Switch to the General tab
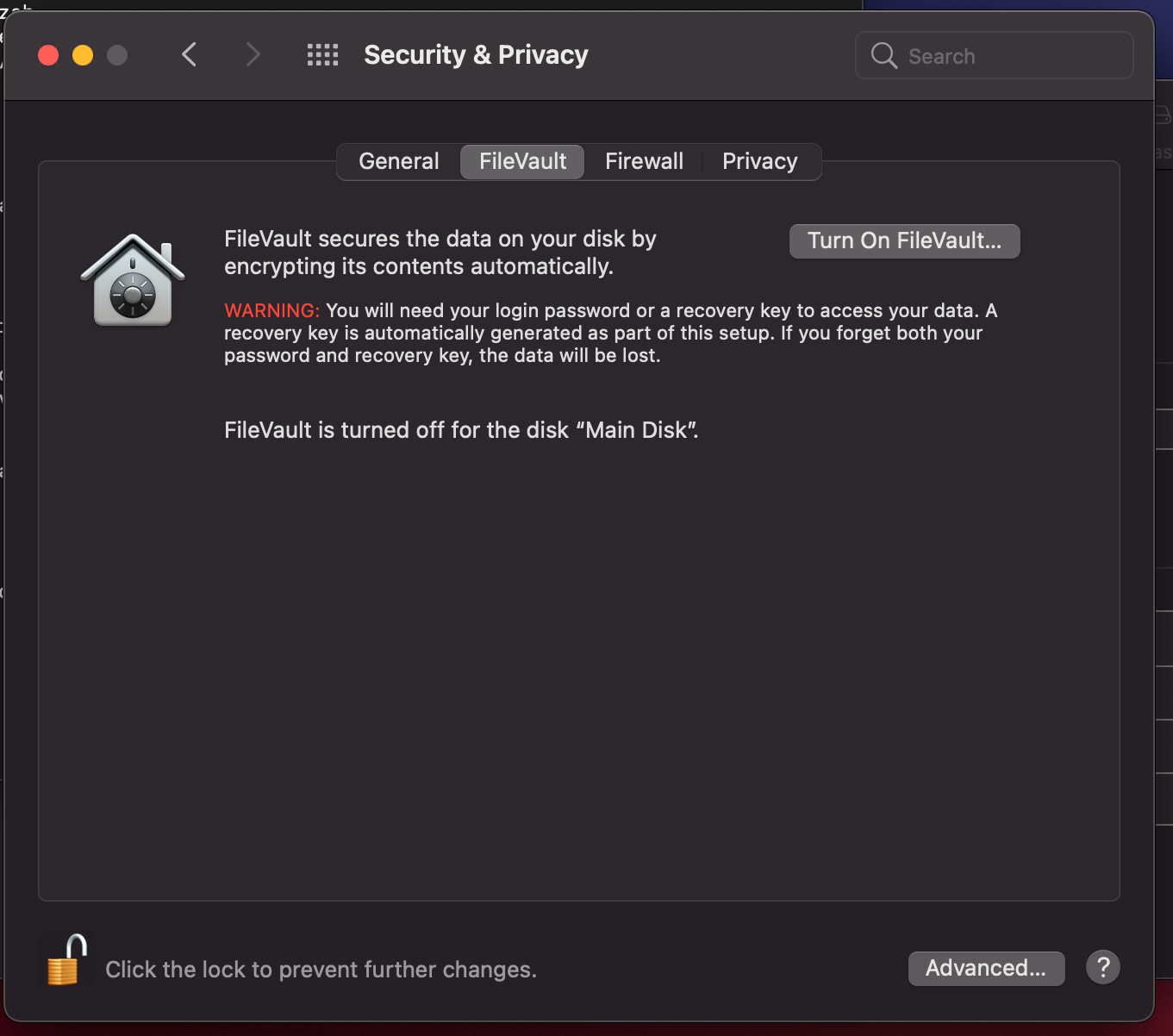This screenshot has height=1036, width=1173. pos(399,161)
